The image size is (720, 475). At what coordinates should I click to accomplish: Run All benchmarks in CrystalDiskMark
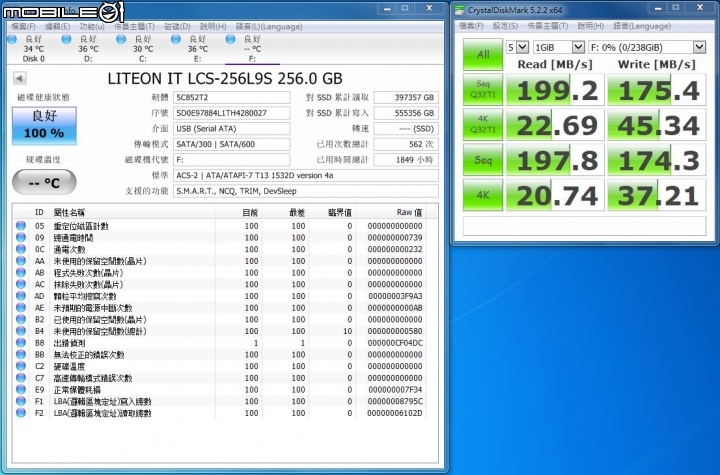coord(483,54)
